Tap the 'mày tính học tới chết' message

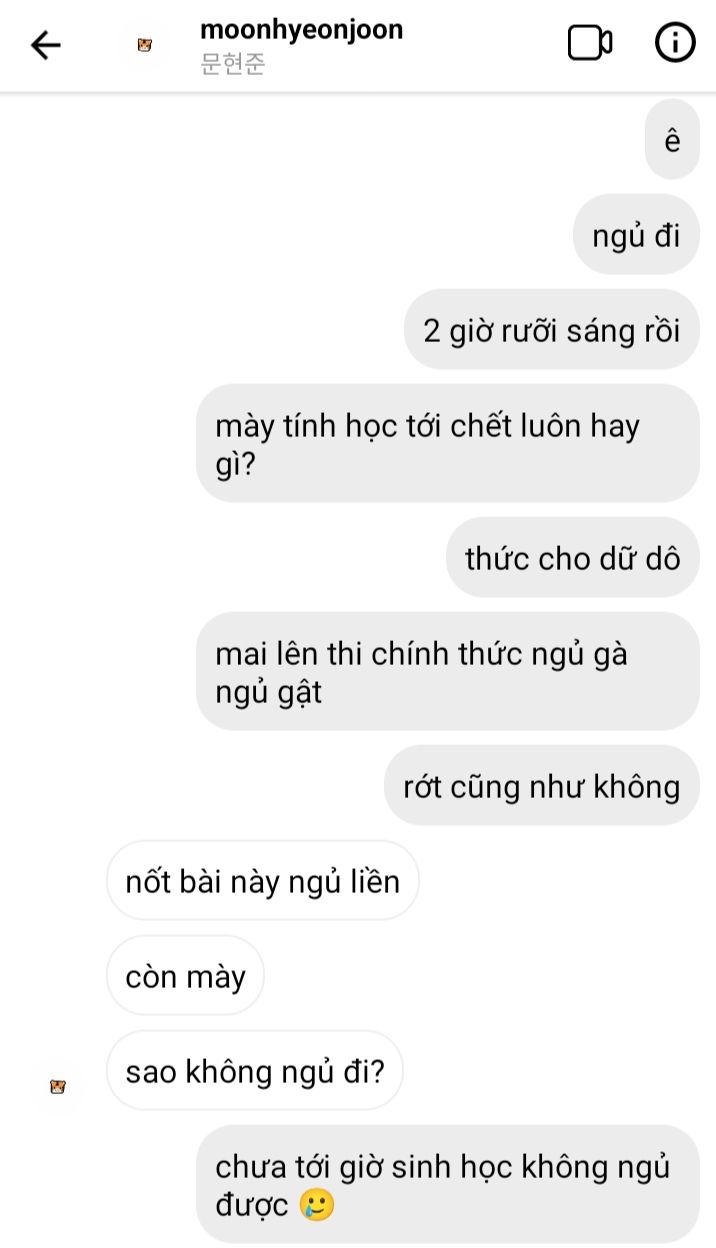[447, 444]
